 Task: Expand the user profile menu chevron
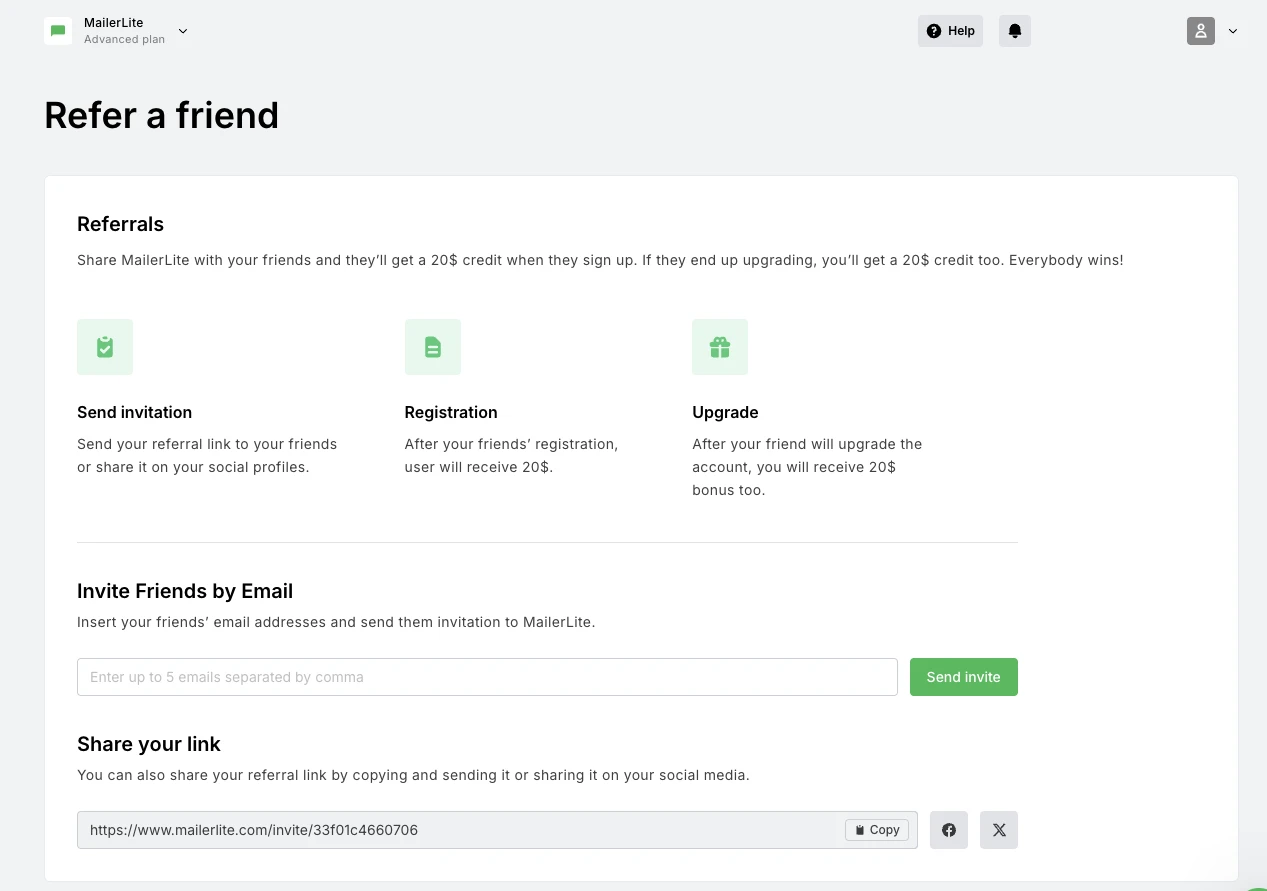tap(1233, 31)
